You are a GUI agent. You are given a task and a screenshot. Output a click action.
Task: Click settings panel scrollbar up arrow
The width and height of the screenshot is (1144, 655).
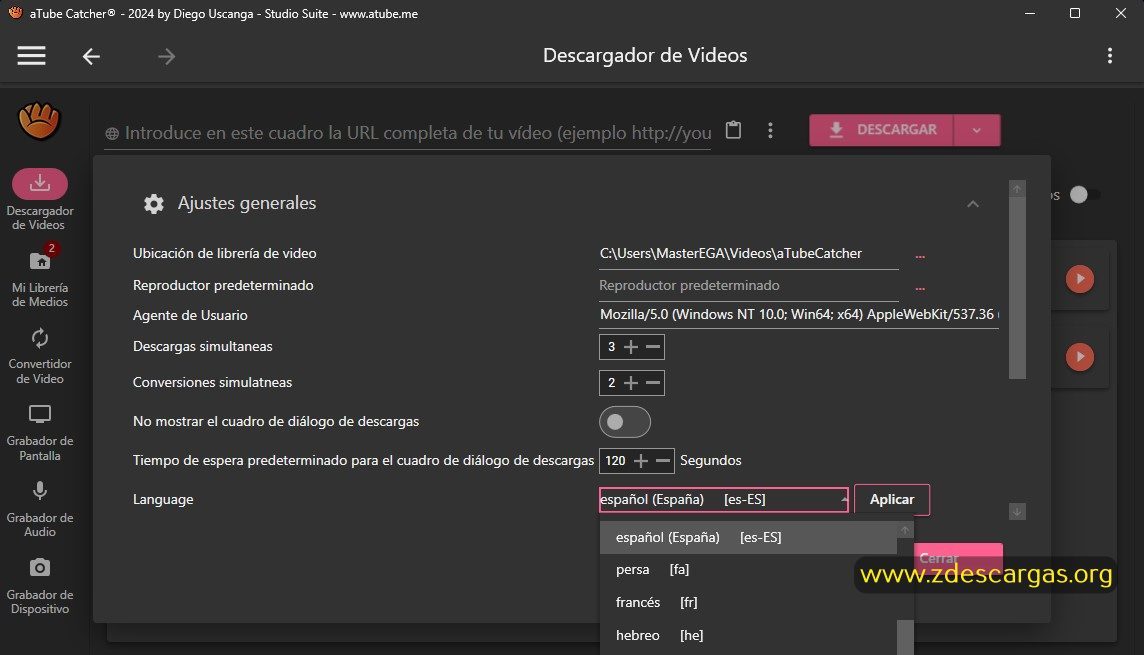(1017, 189)
